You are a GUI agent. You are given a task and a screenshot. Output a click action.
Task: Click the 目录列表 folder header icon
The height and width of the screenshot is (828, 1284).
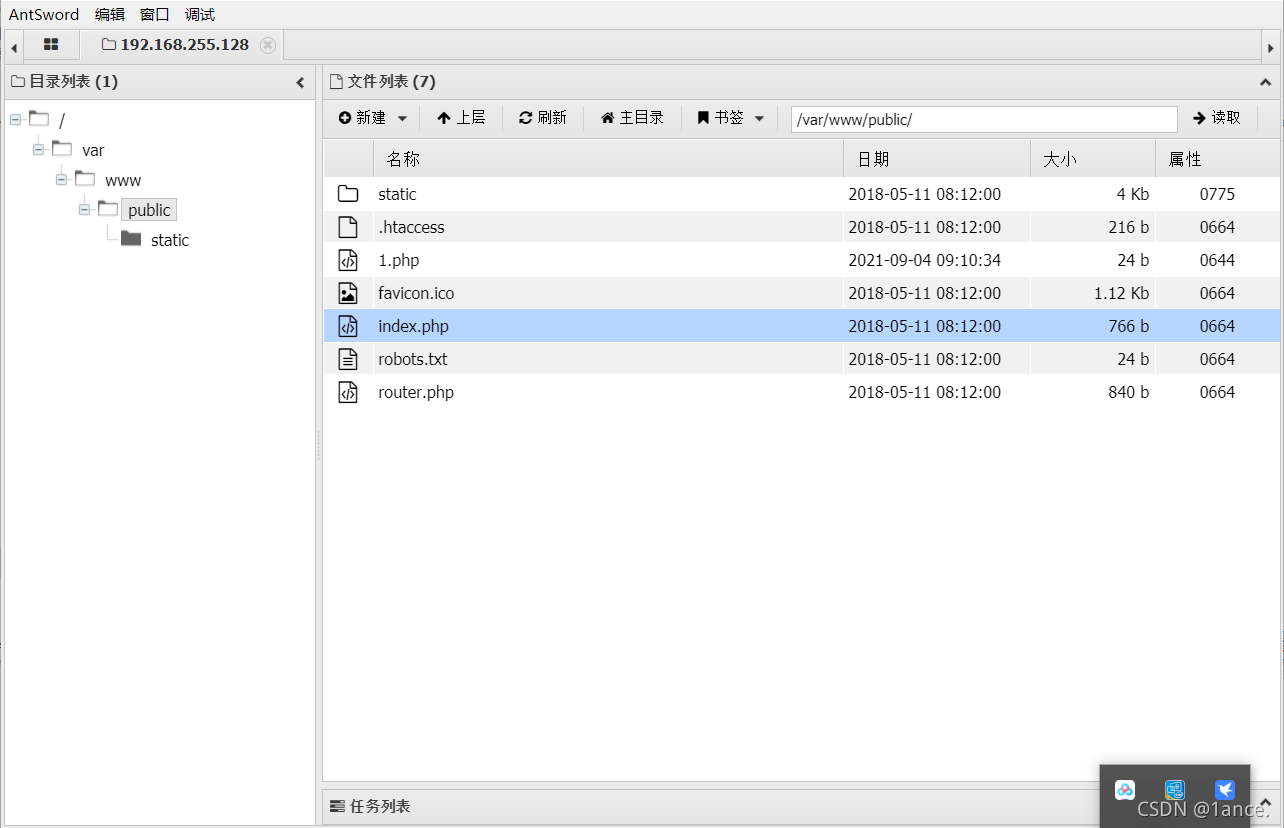click(18, 82)
